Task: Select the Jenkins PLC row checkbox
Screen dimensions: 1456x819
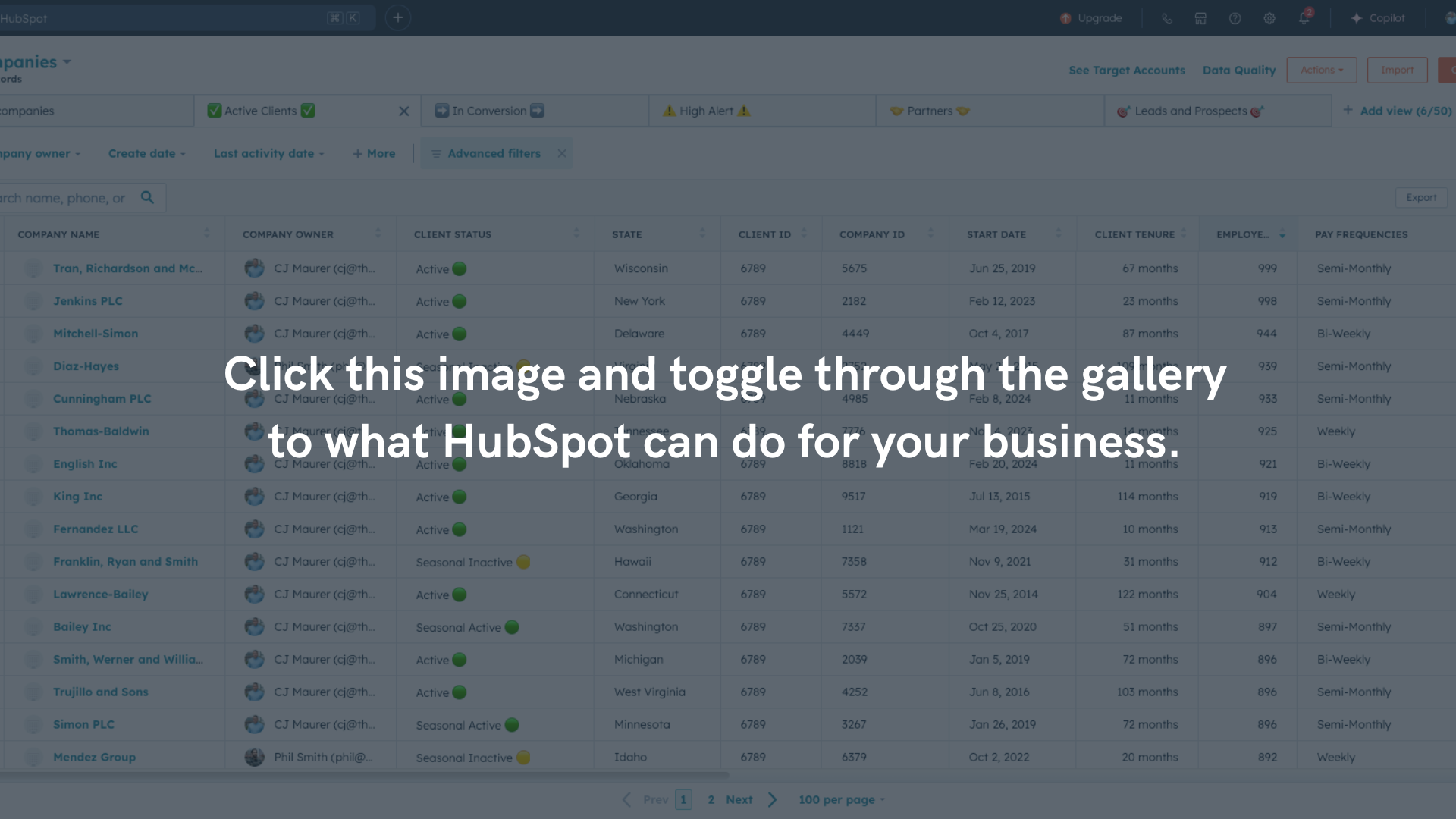Action: [33, 301]
